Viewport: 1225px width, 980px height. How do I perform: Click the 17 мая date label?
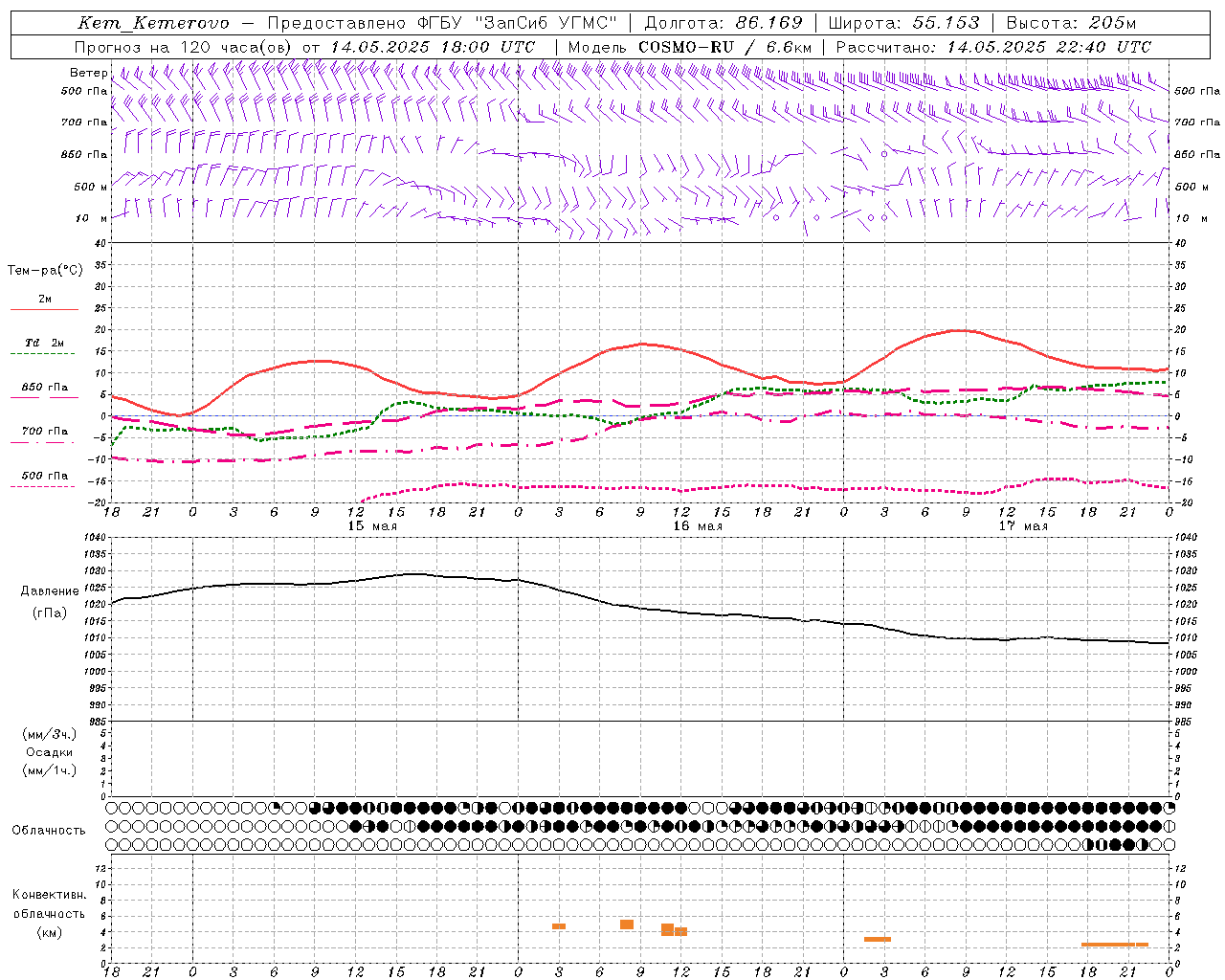tap(1022, 526)
